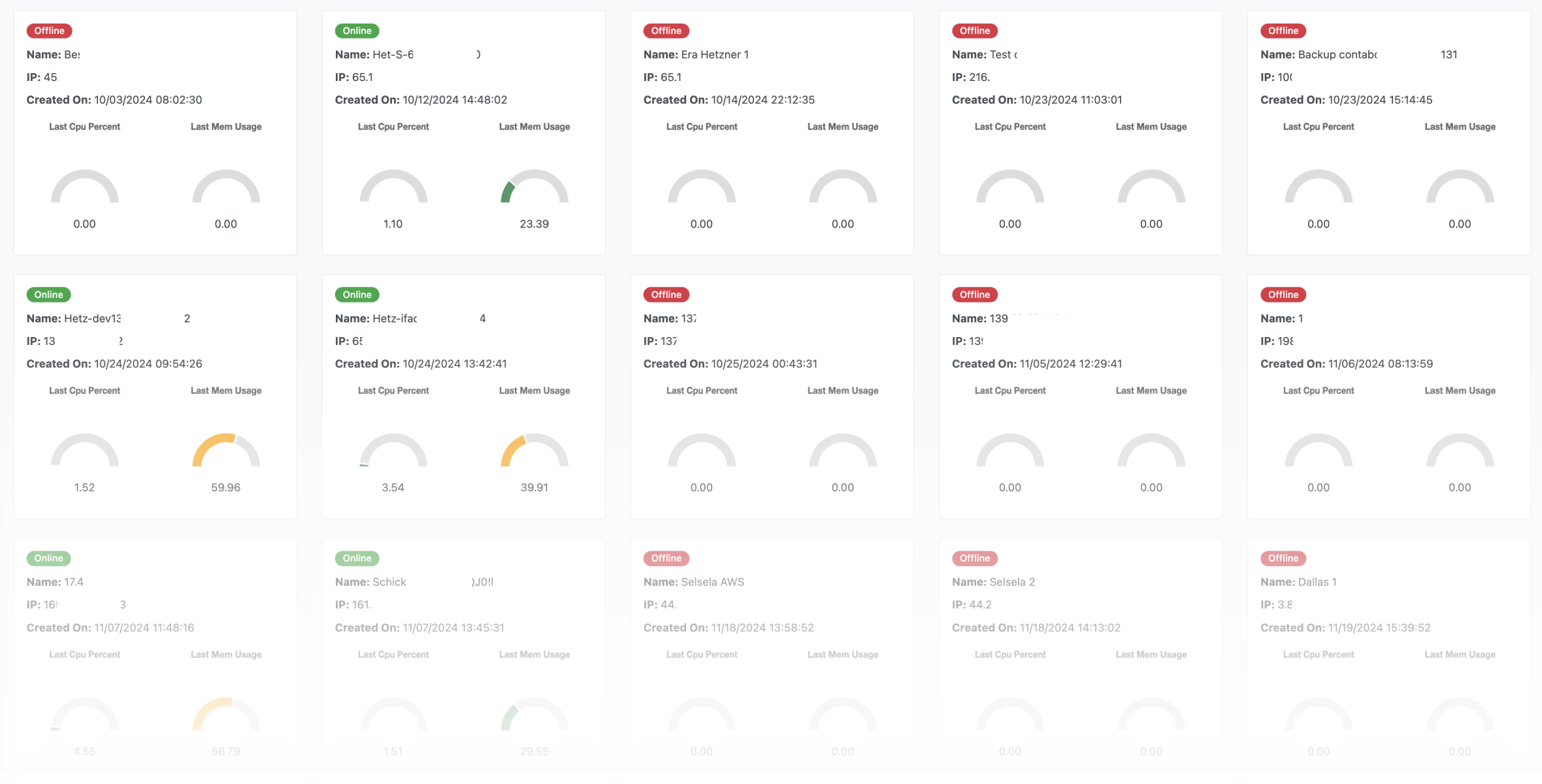Image resolution: width=1542 pixels, height=784 pixels.
Task: Open the Era Hetzner 1 server card
Action: (772, 131)
